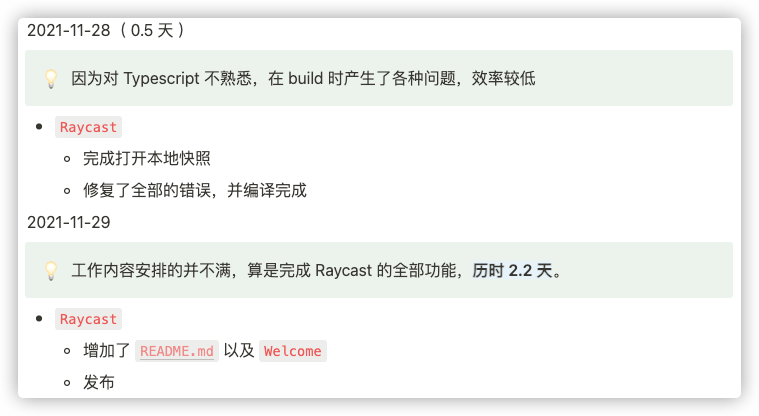This screenshot has height=416, width=759.
Task: Place cursor in 完成打开本地快照 line
Action: click(147, 158)
